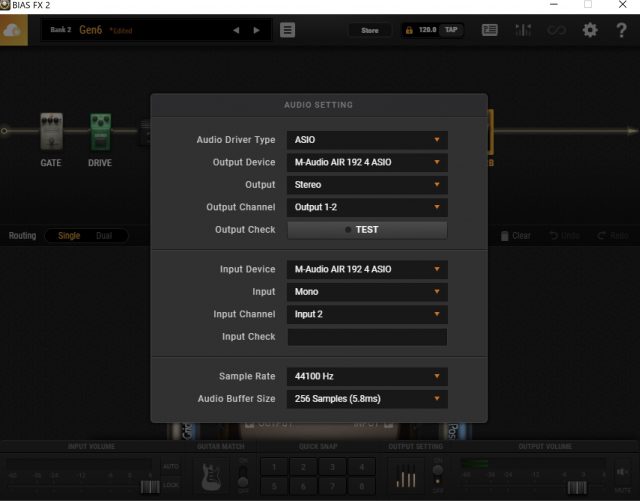This screenshot has width=640, height=501.
Task: Click the TEST output check button
Action: 367,230
